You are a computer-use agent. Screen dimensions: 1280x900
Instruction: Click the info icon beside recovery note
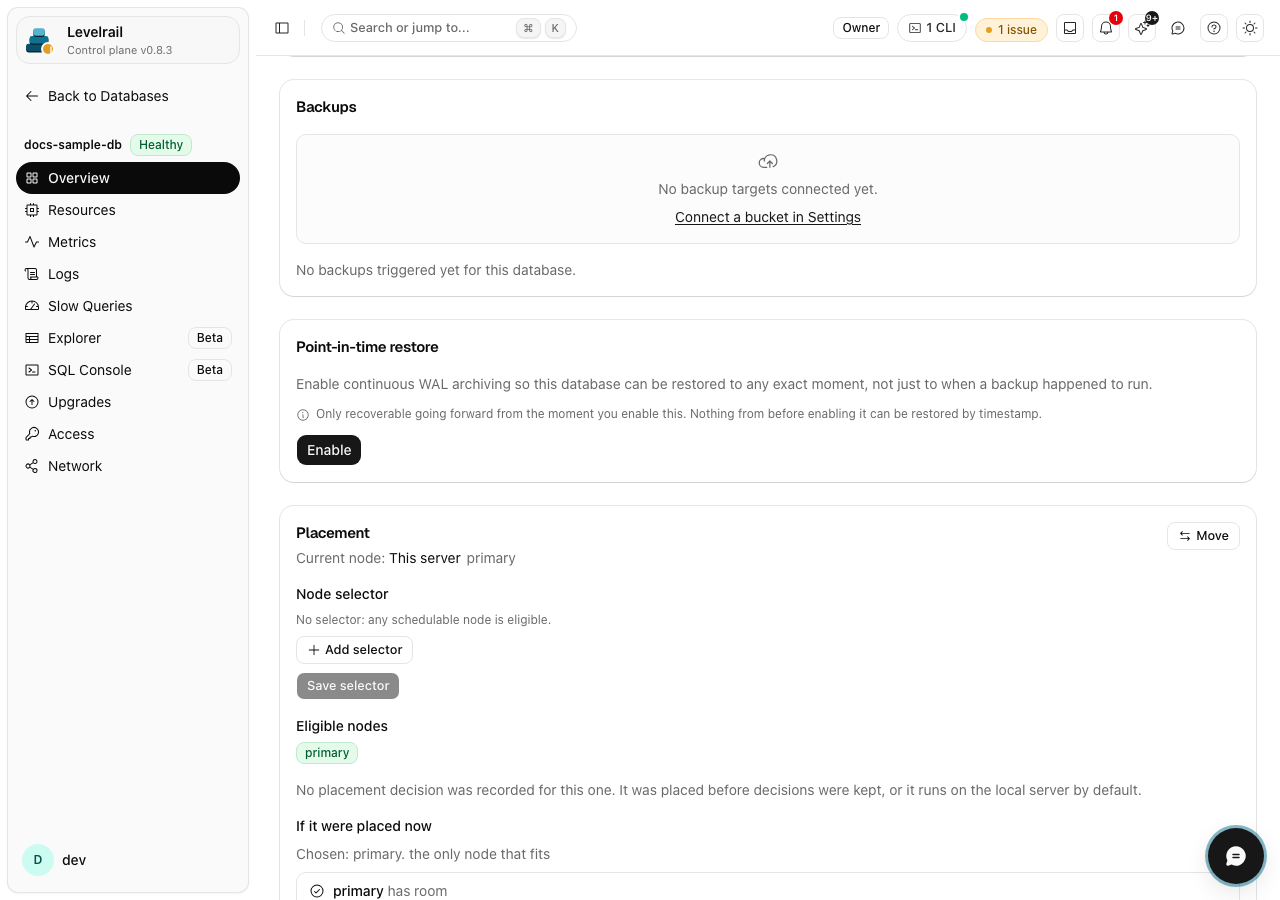[303, 414]
